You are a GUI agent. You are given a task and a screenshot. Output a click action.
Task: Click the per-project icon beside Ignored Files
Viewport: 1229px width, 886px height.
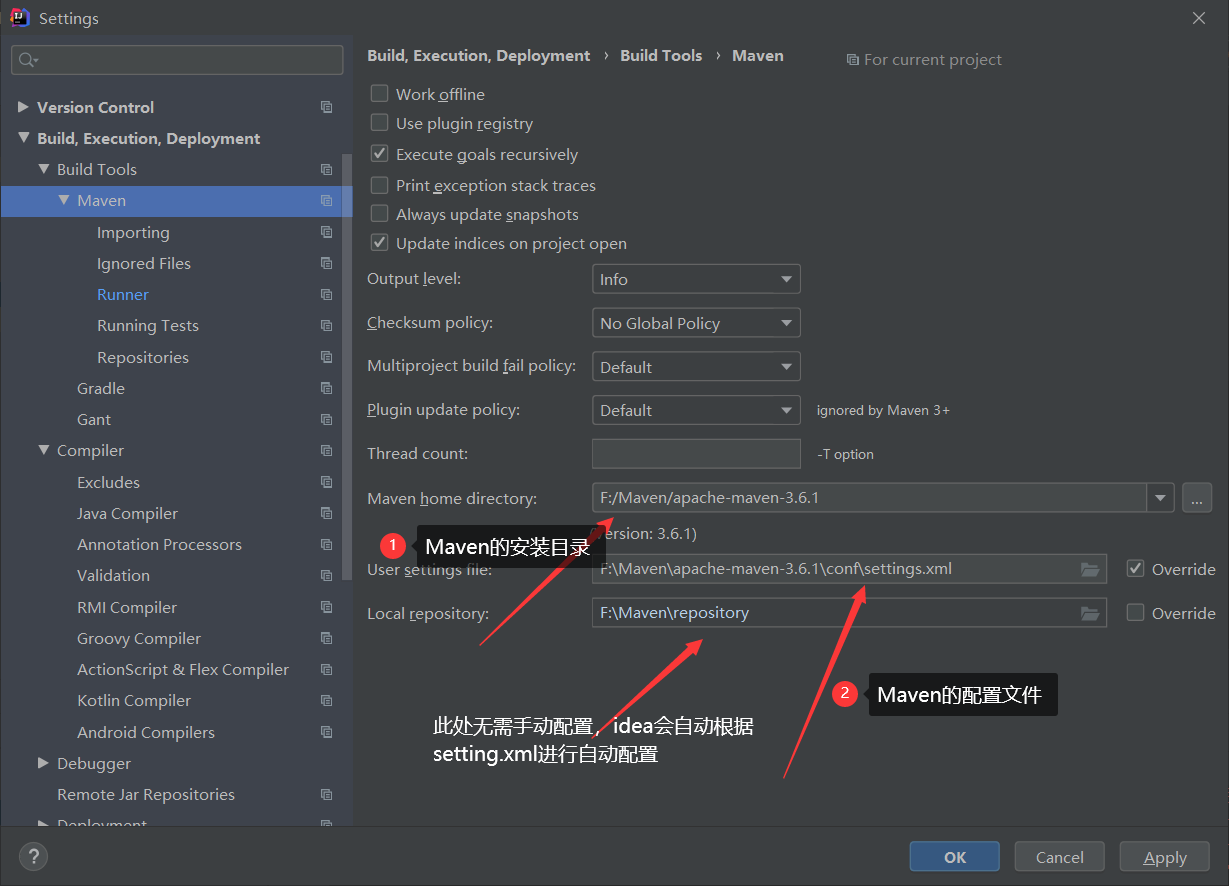[326, 263]
